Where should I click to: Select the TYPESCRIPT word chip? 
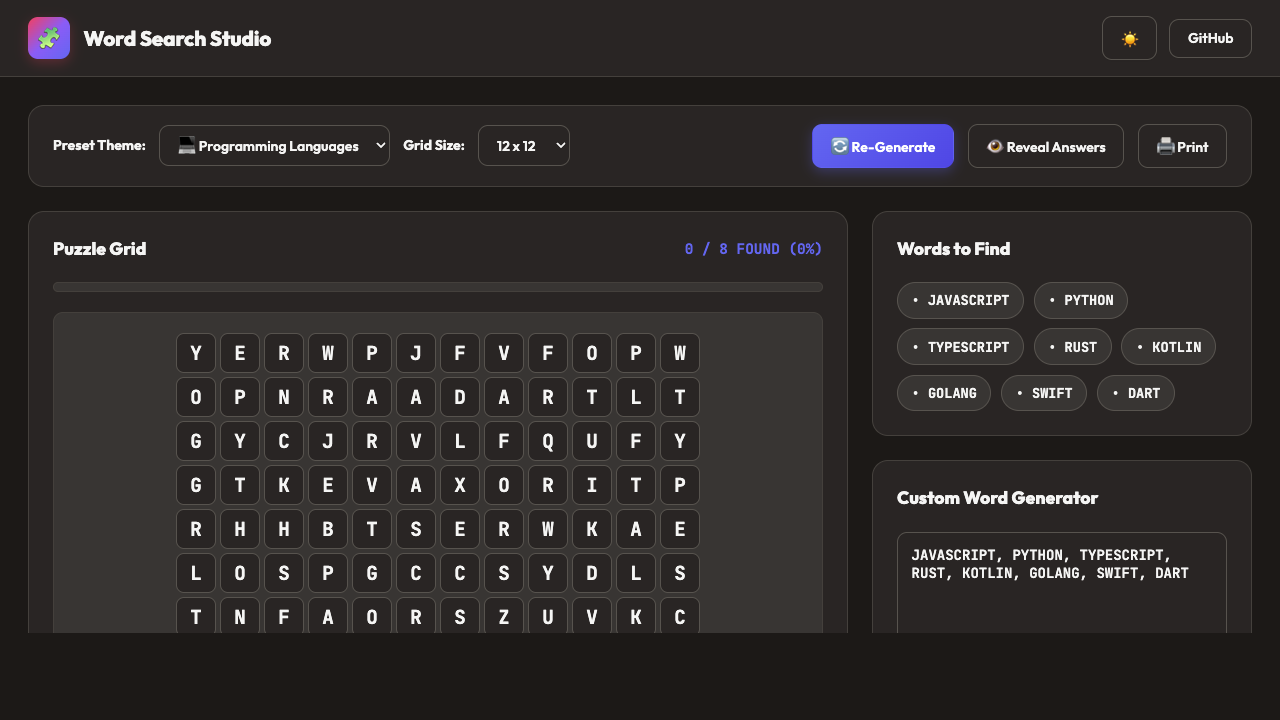960,347
